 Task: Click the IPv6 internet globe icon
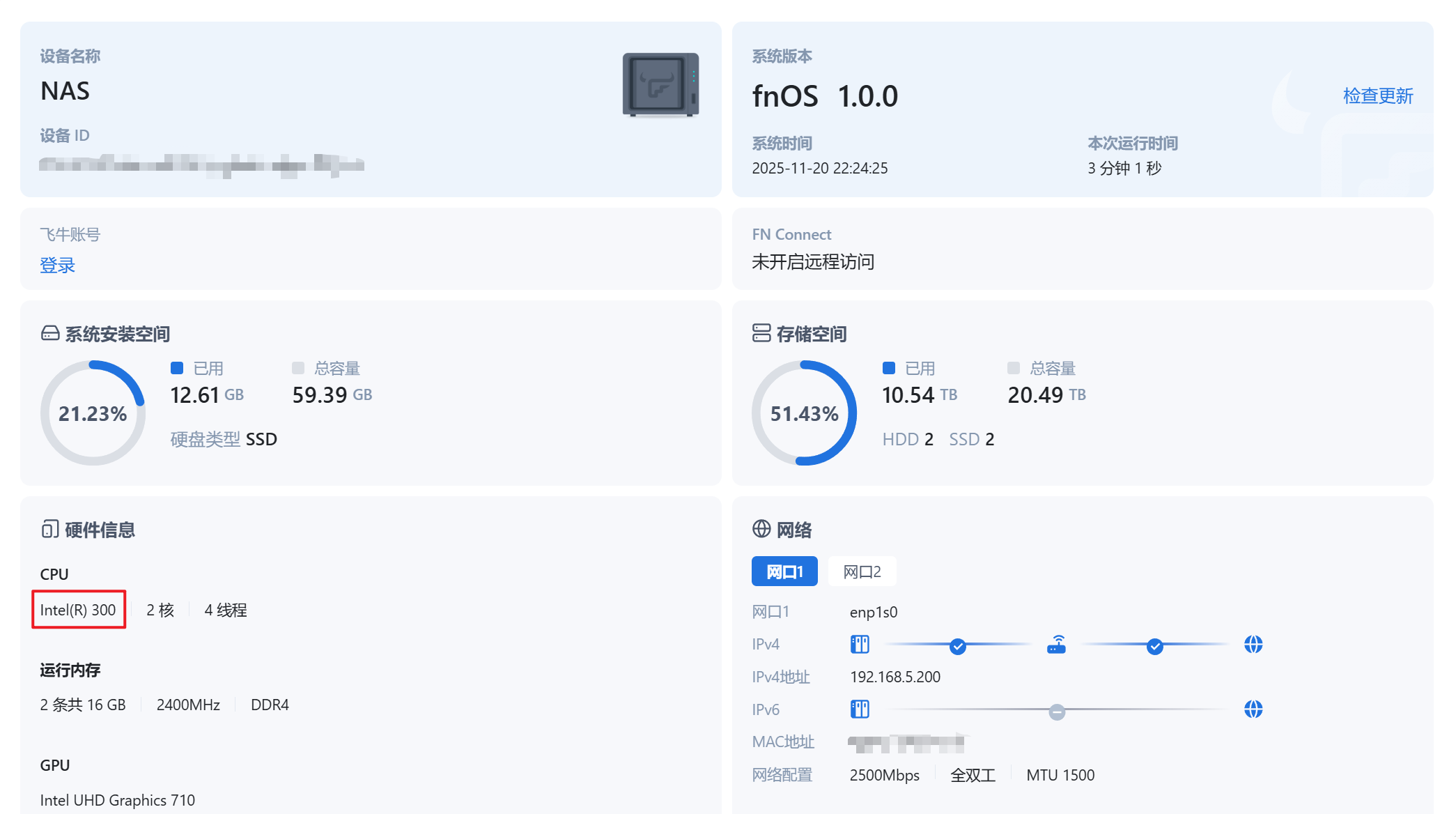(x=1253, y=709)
